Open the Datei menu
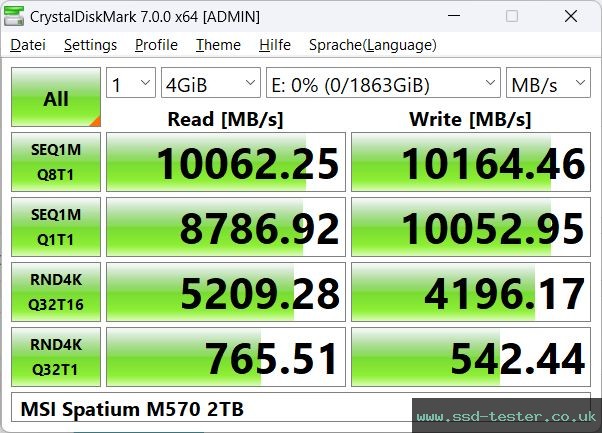Screen dimensions: 602x433 28,45
